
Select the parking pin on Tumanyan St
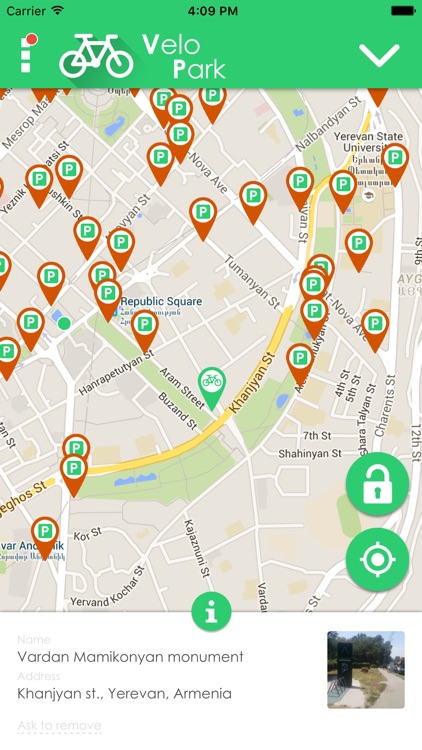(x=203, y=219)
